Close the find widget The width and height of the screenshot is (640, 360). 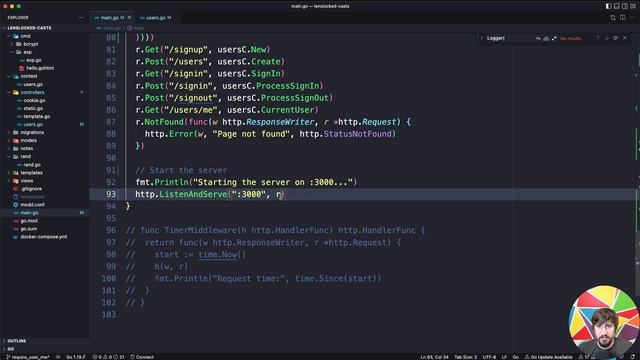pos(624,38)
